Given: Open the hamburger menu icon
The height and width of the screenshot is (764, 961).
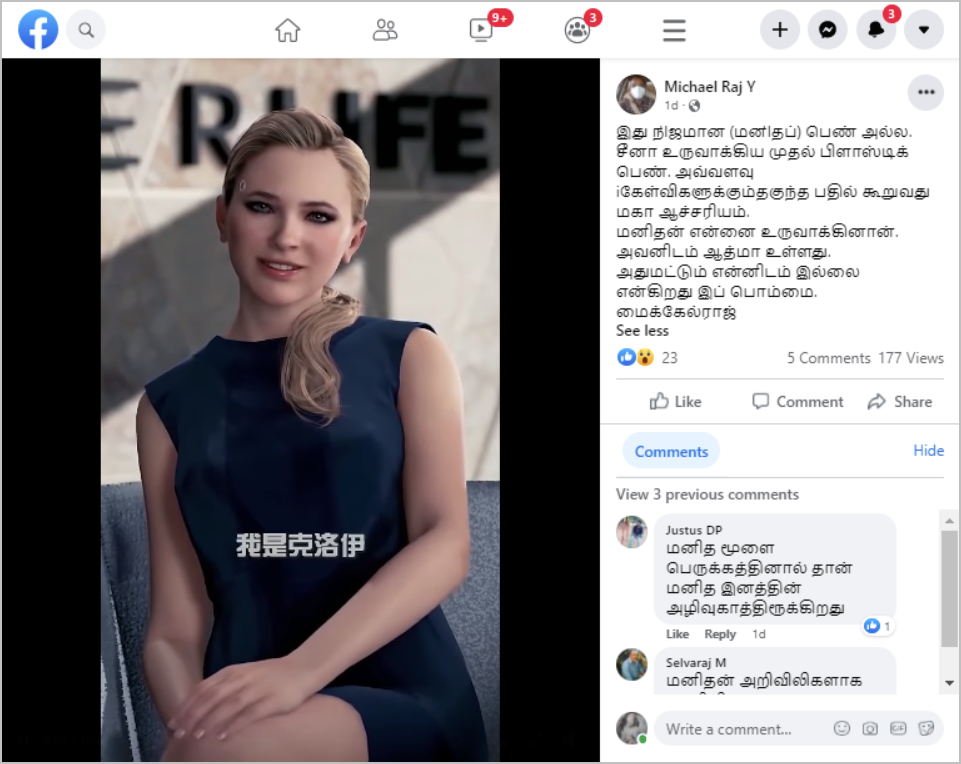Looking at the screenshot, I should point(674,30).
